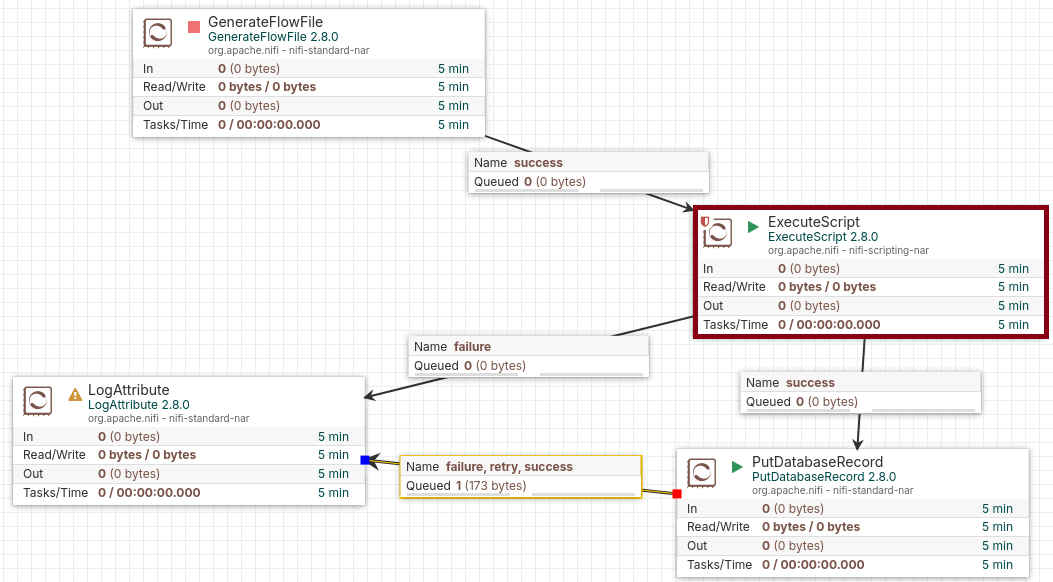The image size is (1053, 582).
Task: Click the green running icon on ExecuteScript
Action: (753, 227)
